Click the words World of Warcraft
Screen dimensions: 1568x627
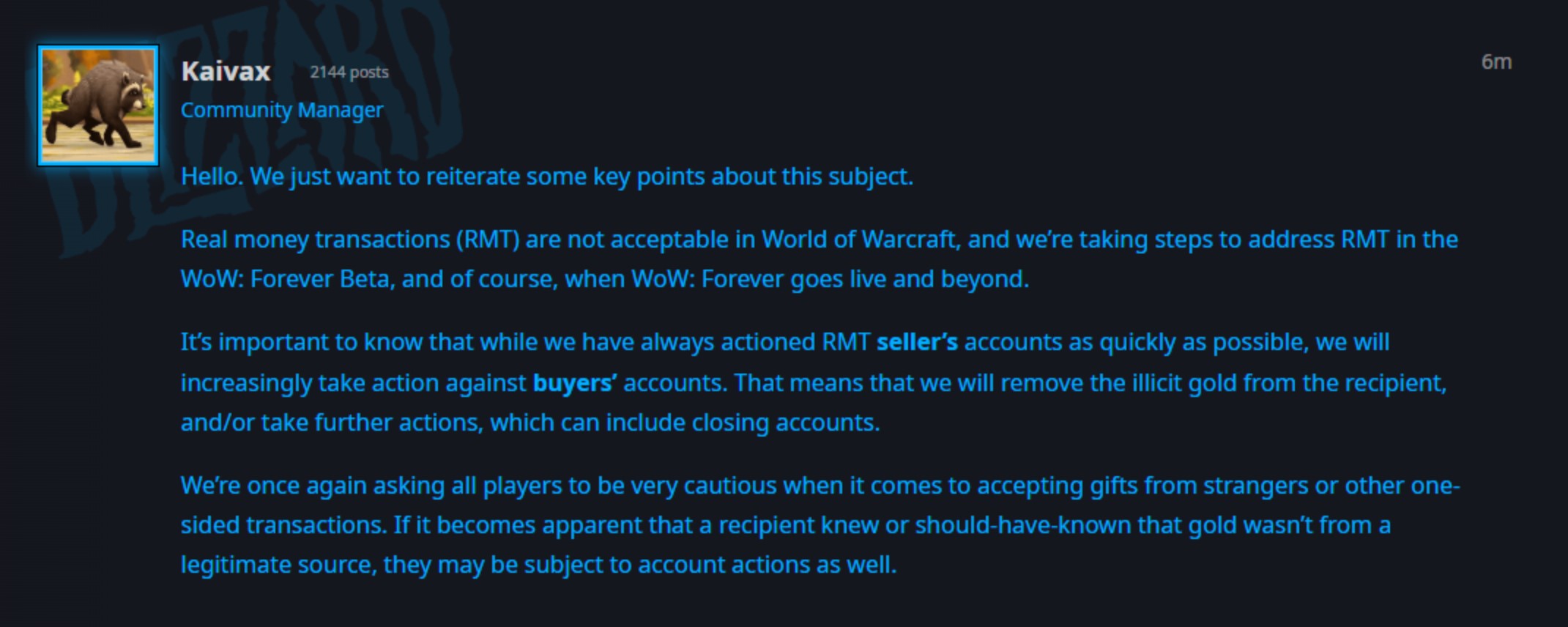(x=859, y=240)
